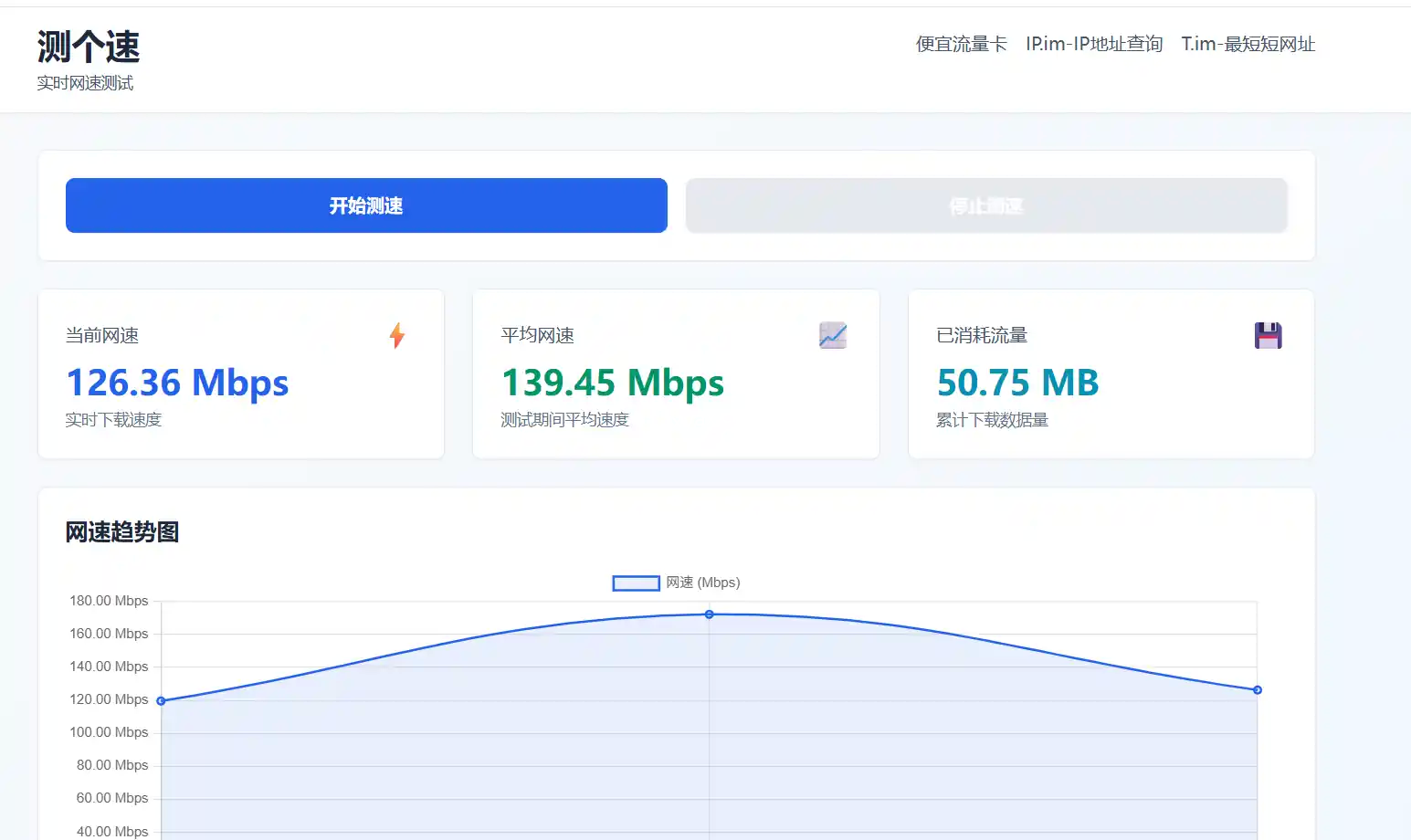Open the 便宜流量卡 navigation link
This screenshot has width=1411, height=840.
(961, 44)
